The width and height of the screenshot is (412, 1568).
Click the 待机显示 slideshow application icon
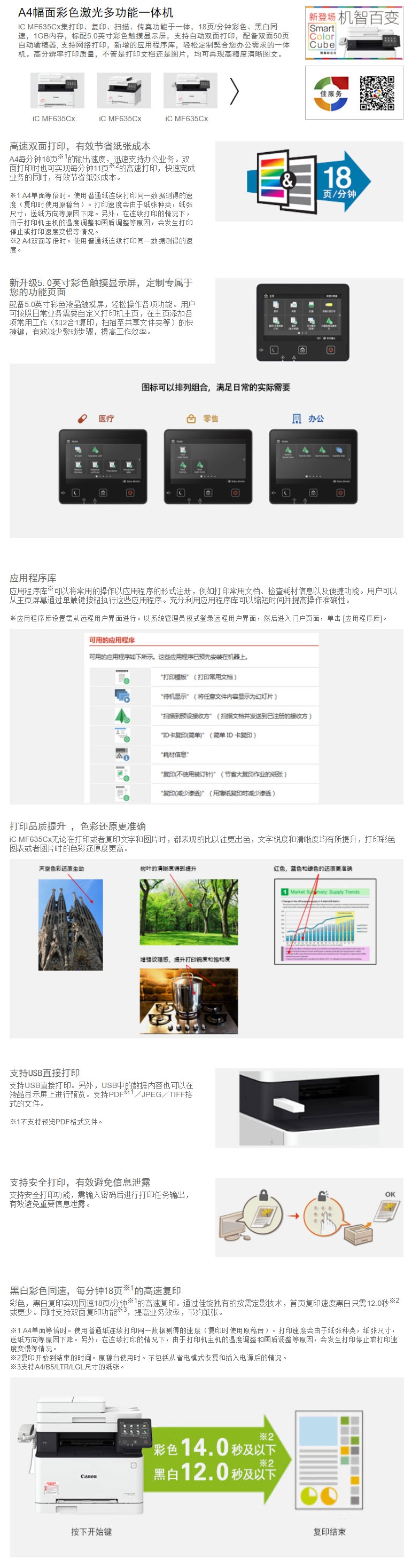122,696
